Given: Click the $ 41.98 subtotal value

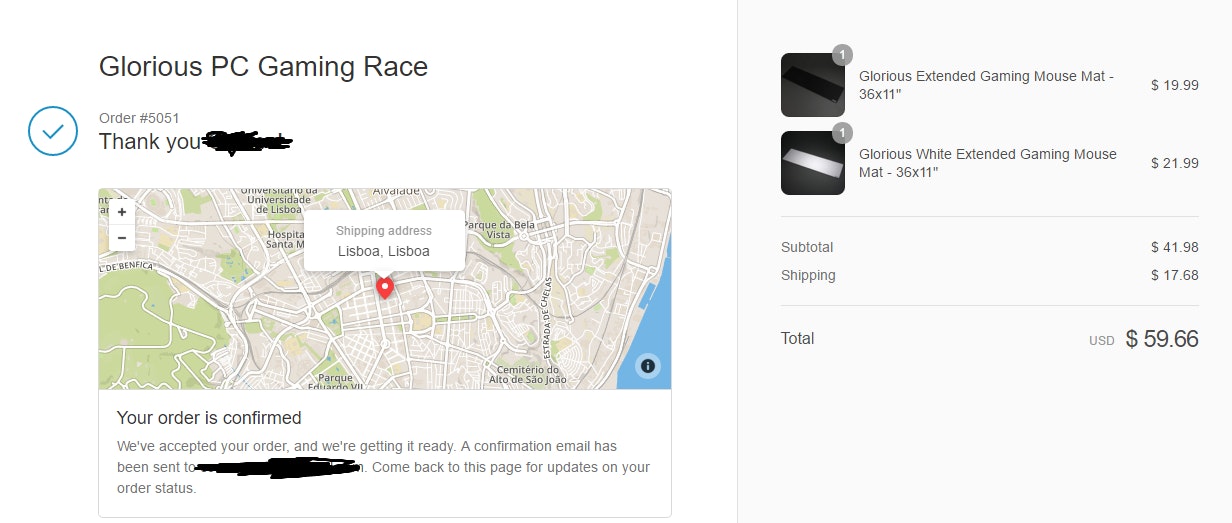Looking at the screenshot, I should click(1174, 247).
